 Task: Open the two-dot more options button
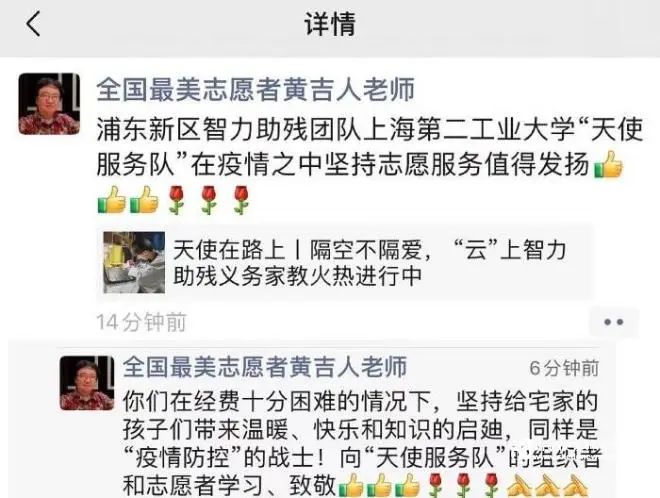tap(614, 322)
